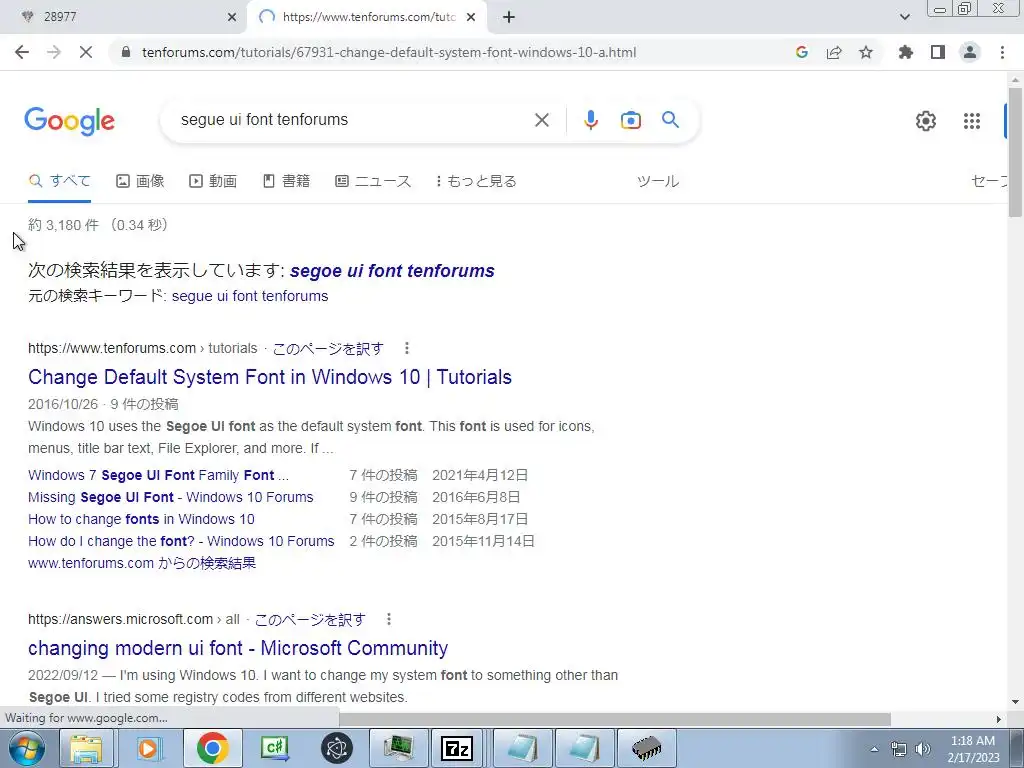Open the C# app in taskbar
Viewport: 1024px width, 768px height.
pos(274,748)
